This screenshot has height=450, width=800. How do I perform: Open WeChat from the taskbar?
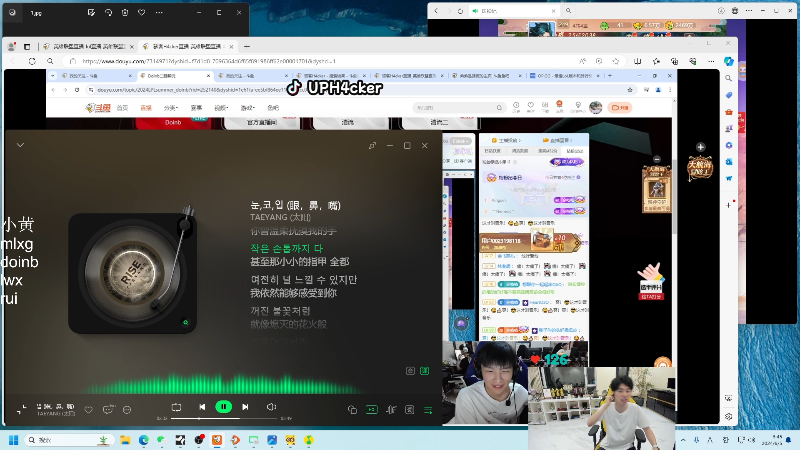pyautogui.click(x=162, y=440)
